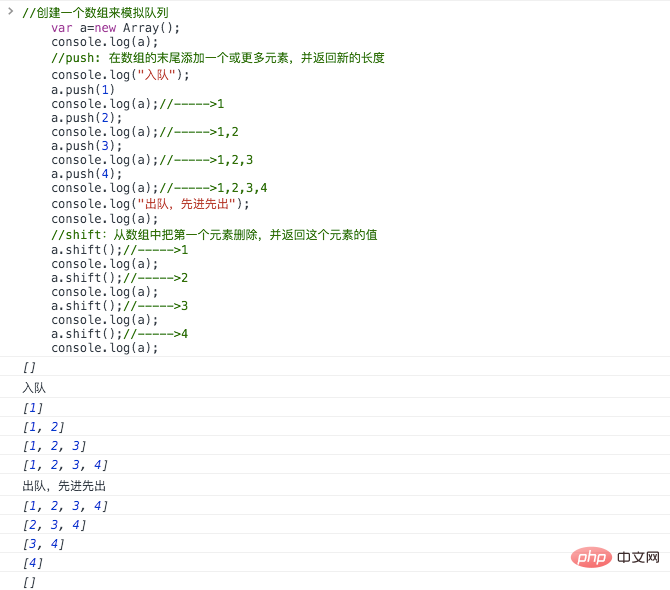
Task: Click the //shift: 从数组中把第一个元素删除 comment line
Action: point(214,235)
